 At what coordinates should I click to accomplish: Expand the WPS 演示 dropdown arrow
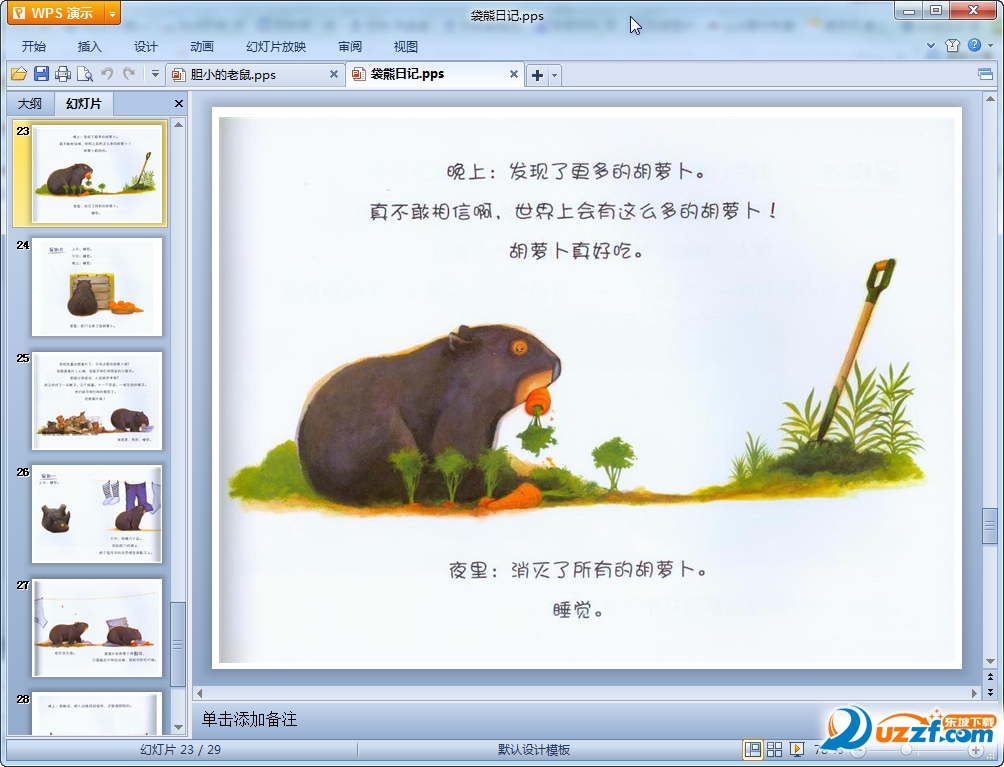[x=112, y=13]
